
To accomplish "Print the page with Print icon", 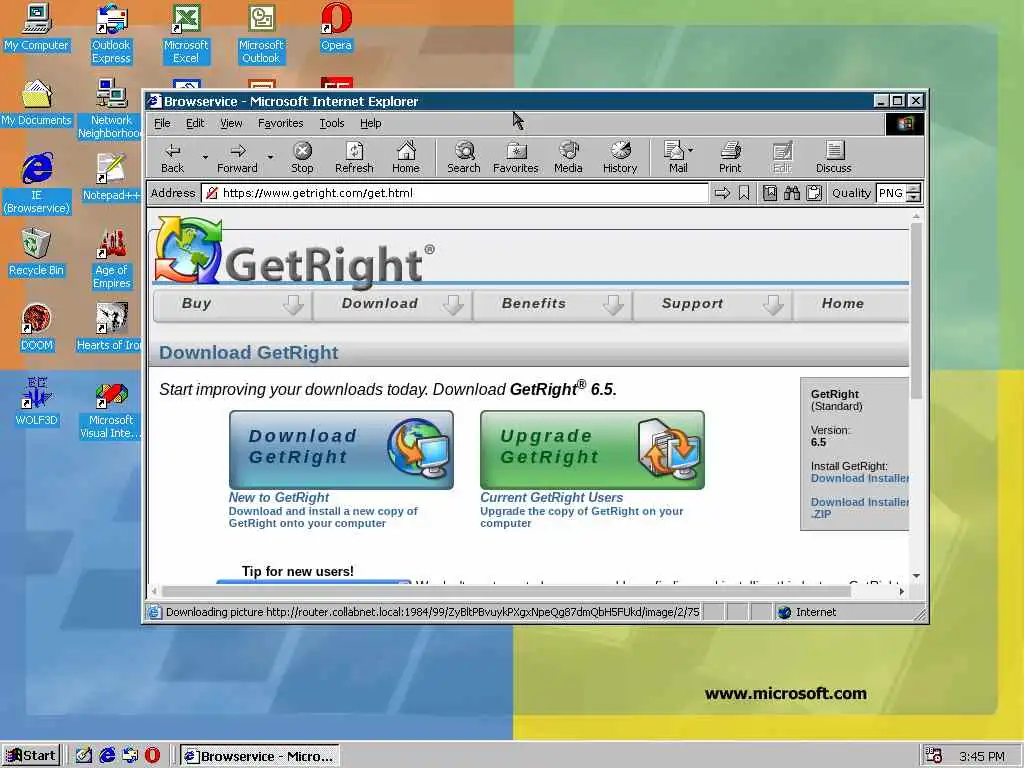I will tap(730, 158).
